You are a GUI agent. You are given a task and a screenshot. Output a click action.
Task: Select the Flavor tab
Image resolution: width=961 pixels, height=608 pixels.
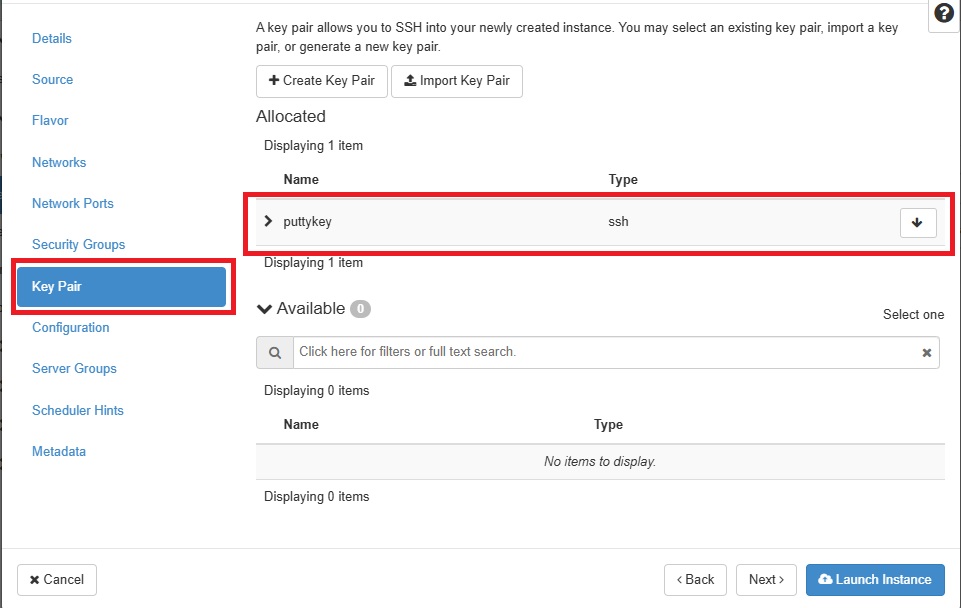pos(50,121)
